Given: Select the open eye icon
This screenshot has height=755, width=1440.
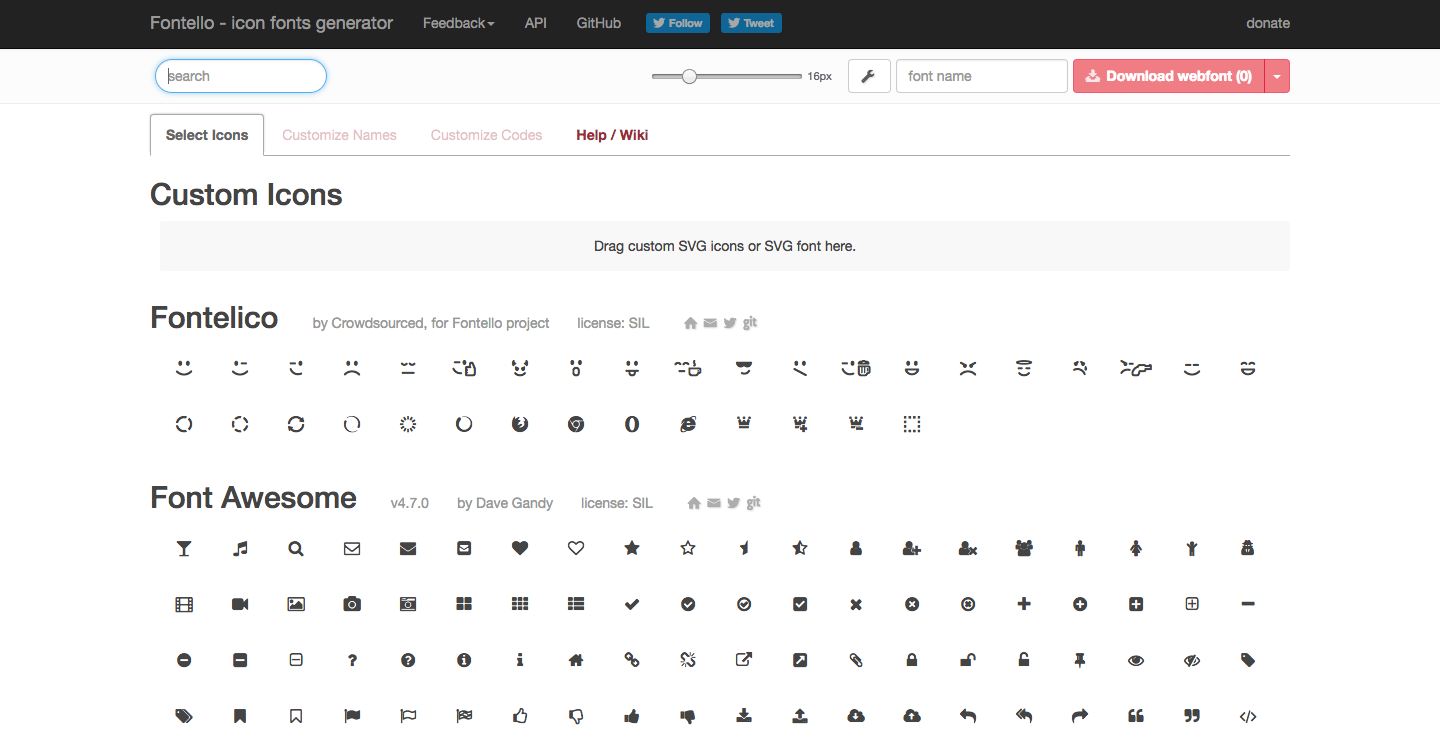Looking at the screenshot, I should (1136, 660).
